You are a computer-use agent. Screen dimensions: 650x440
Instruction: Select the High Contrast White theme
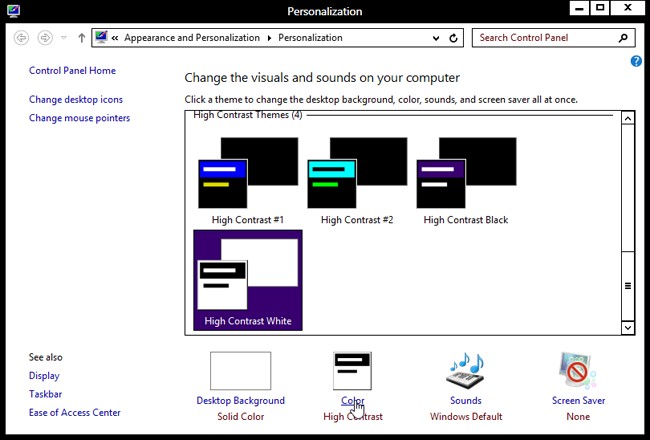point(248,280)
